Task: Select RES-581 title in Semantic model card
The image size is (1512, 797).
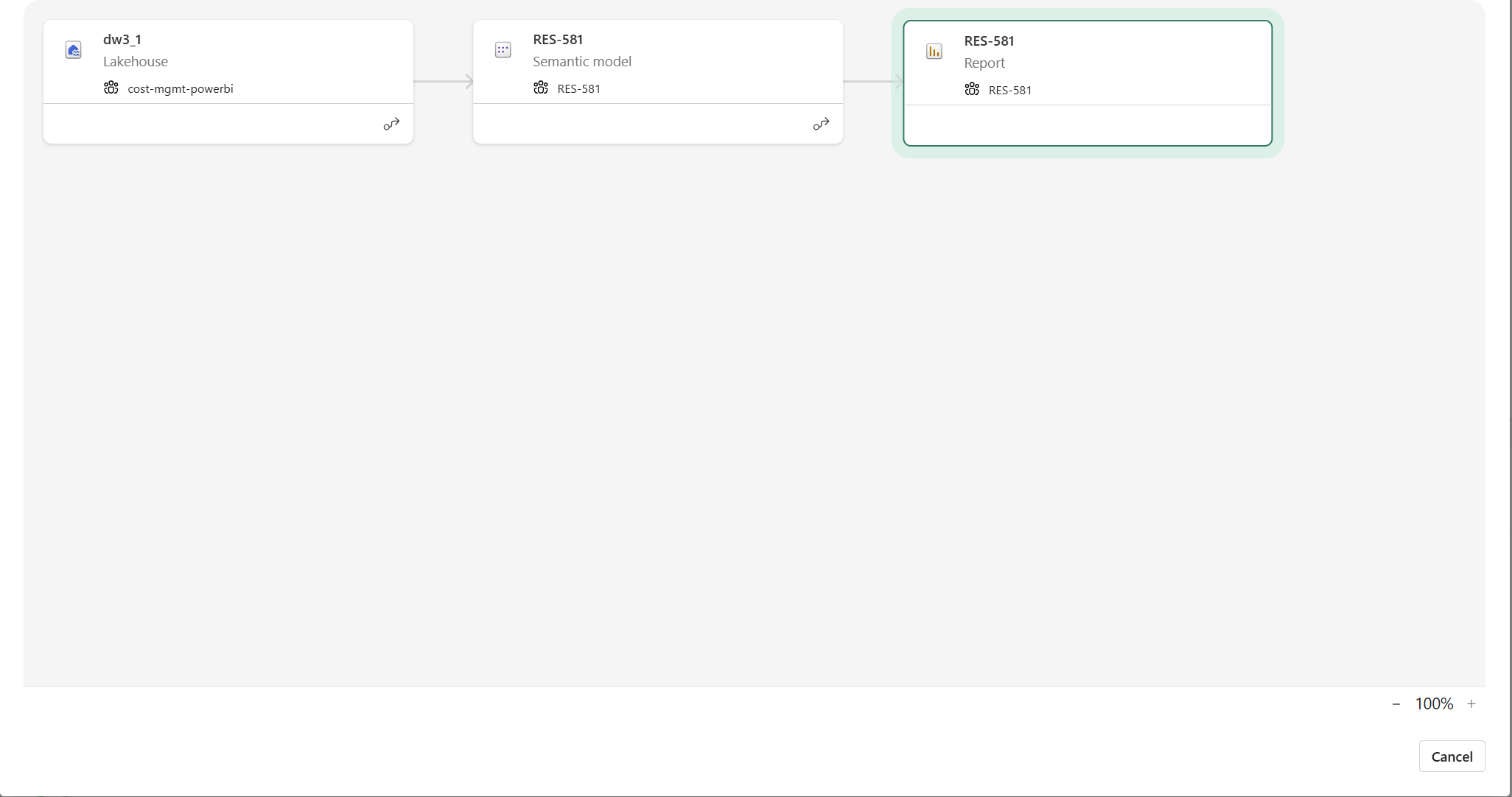Action: tap(558, 40)
